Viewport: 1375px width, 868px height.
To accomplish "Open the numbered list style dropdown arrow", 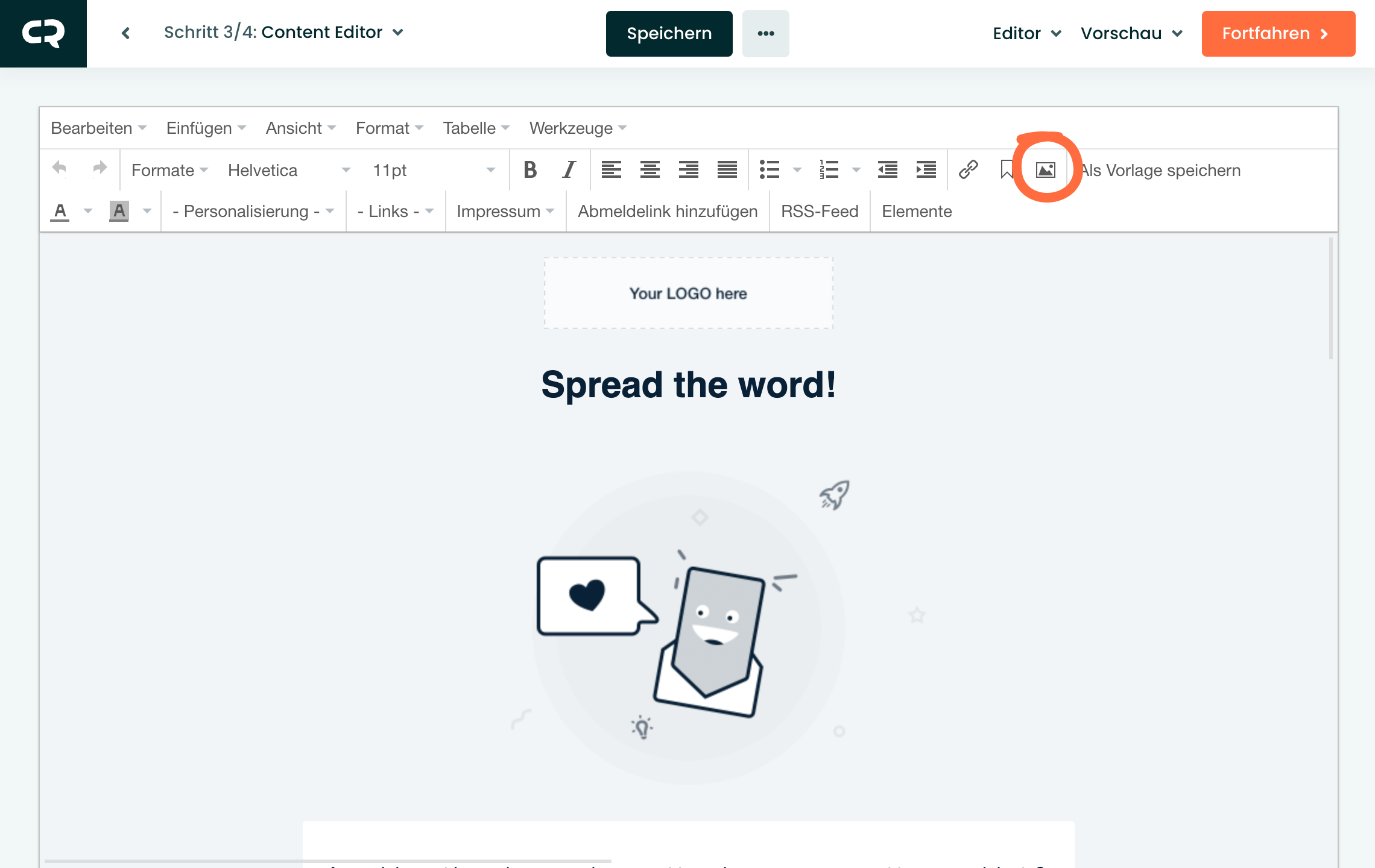I will point(856,170).
